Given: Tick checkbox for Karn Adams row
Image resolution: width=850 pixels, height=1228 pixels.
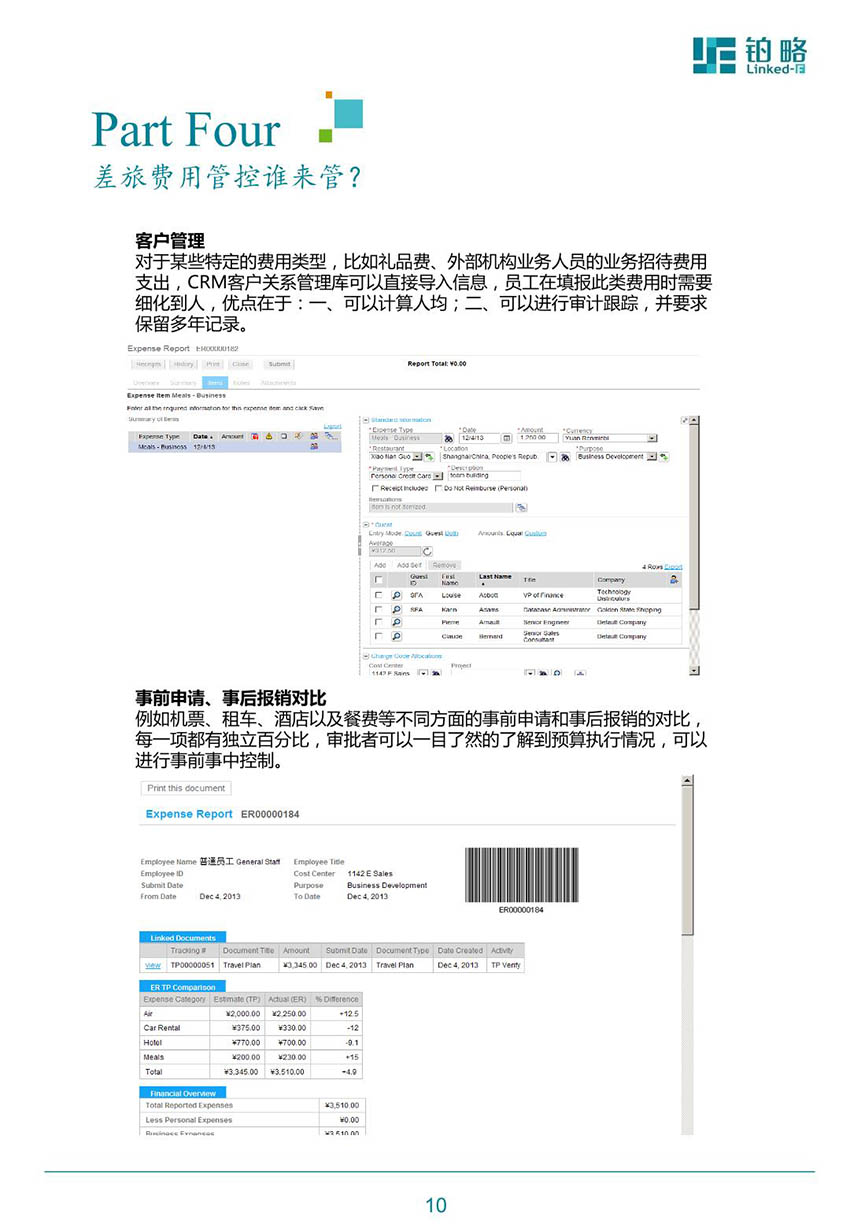Looking at the screenshot, I should [x=378, y=609].
